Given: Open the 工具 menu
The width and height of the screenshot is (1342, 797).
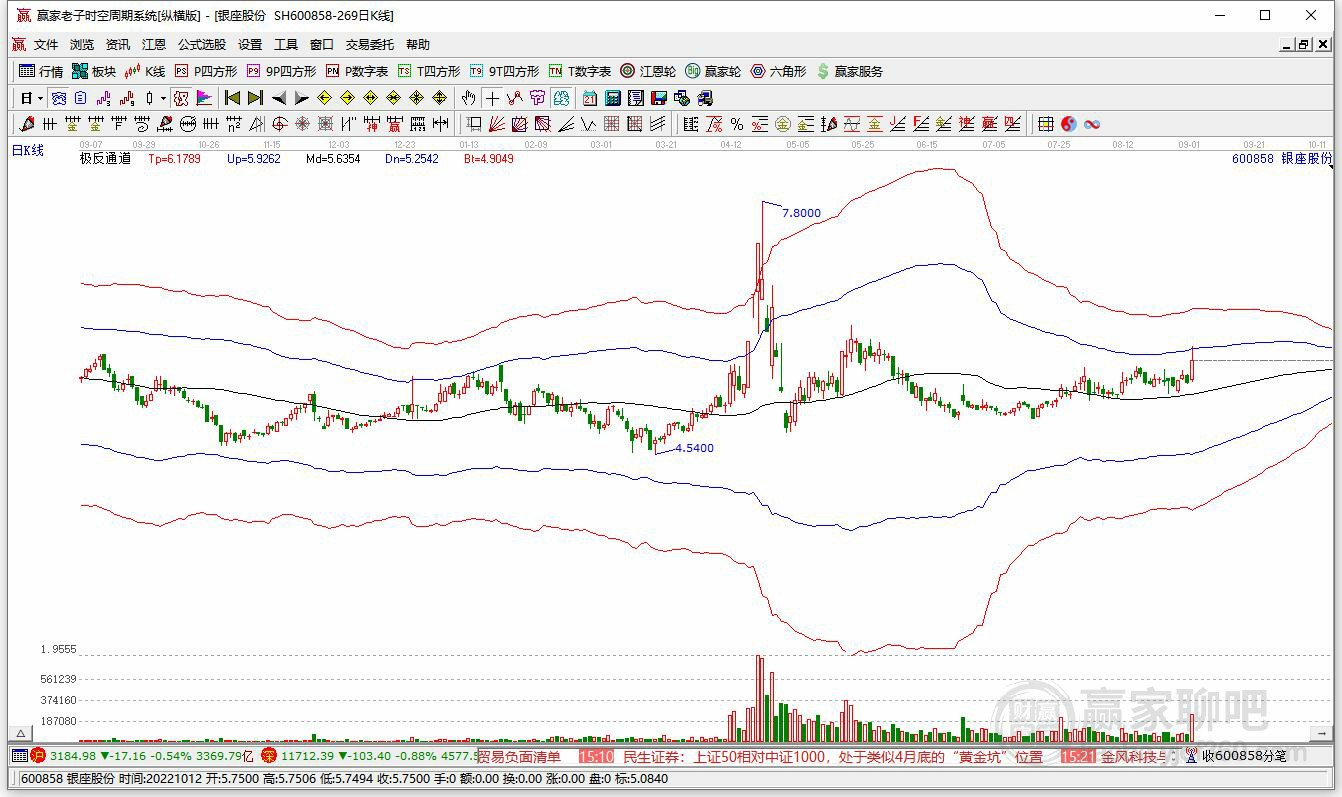Looking at the screenshot, I should tap(286, 45).
